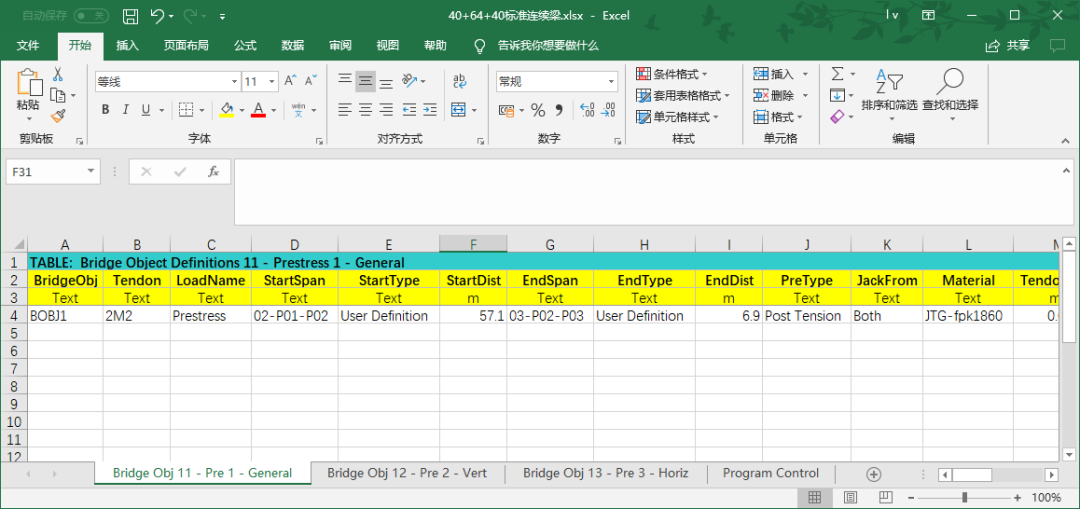This screenshot has height=509, width=1080.
Task: Undo the last action
Action: 157,15
